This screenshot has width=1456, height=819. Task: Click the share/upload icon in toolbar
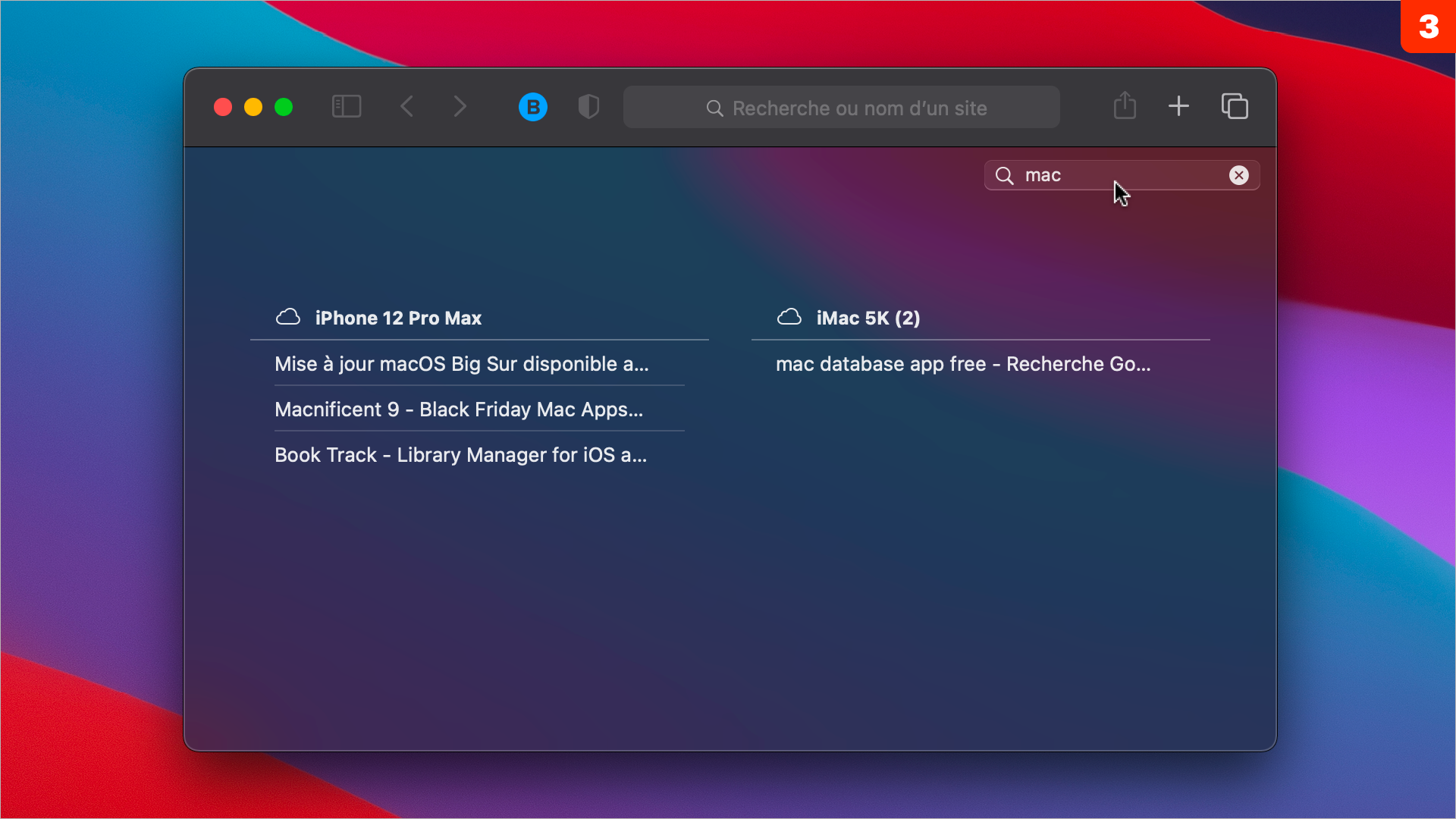point(1125,107)
